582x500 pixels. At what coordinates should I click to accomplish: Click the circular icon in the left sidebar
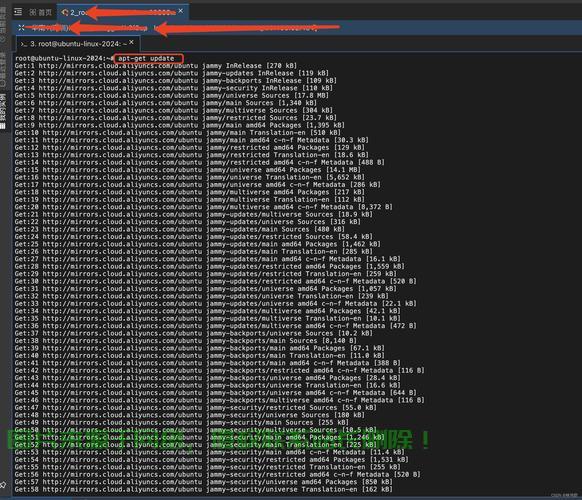pyautogui.click(x=3, y=39)
